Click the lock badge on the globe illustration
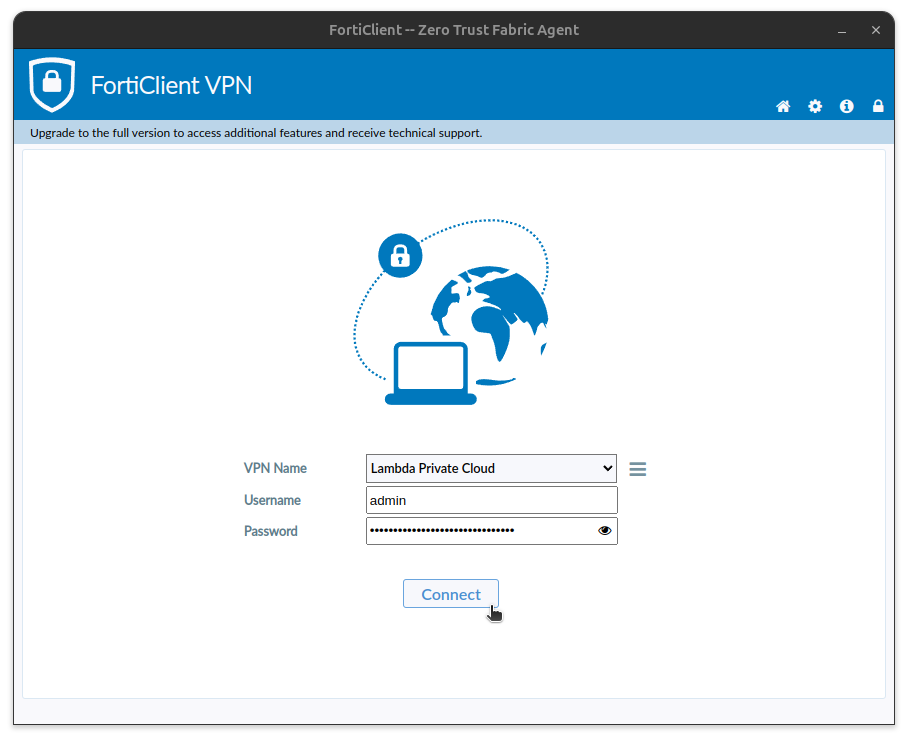This screenshot has width=908, height=741. (400, 255)
